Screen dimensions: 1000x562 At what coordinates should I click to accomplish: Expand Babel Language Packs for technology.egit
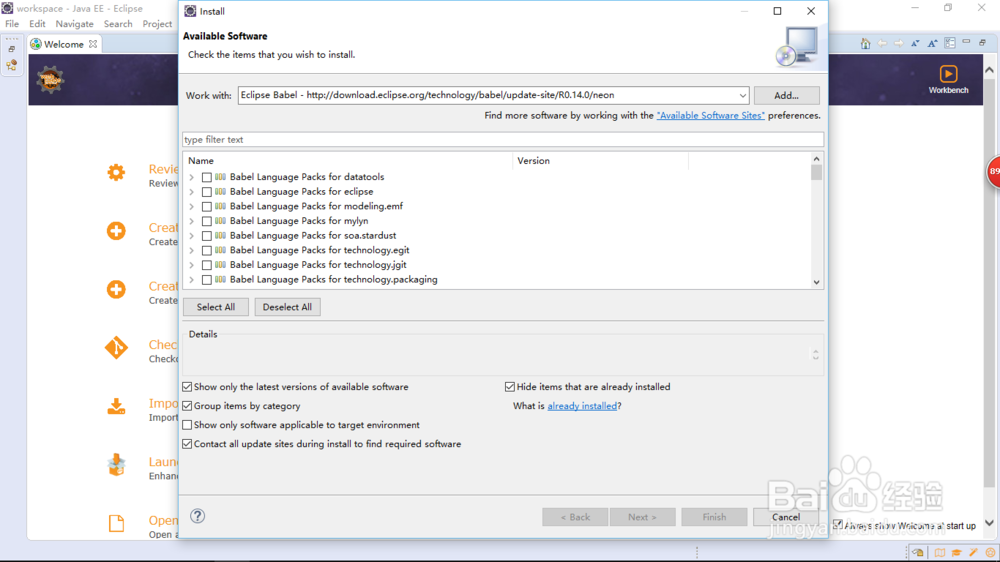click(x=191, y=251)
